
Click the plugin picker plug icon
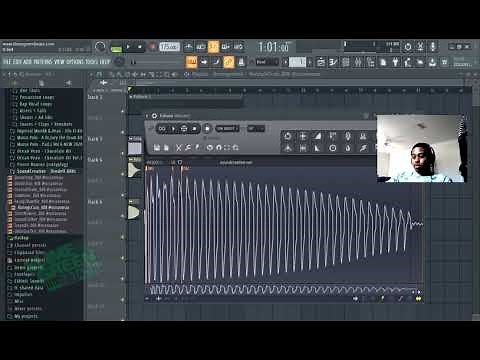tap(395, 62)
